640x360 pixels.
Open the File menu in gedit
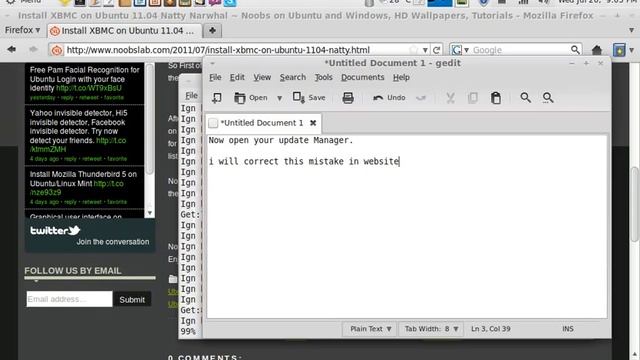click(215, 77)
